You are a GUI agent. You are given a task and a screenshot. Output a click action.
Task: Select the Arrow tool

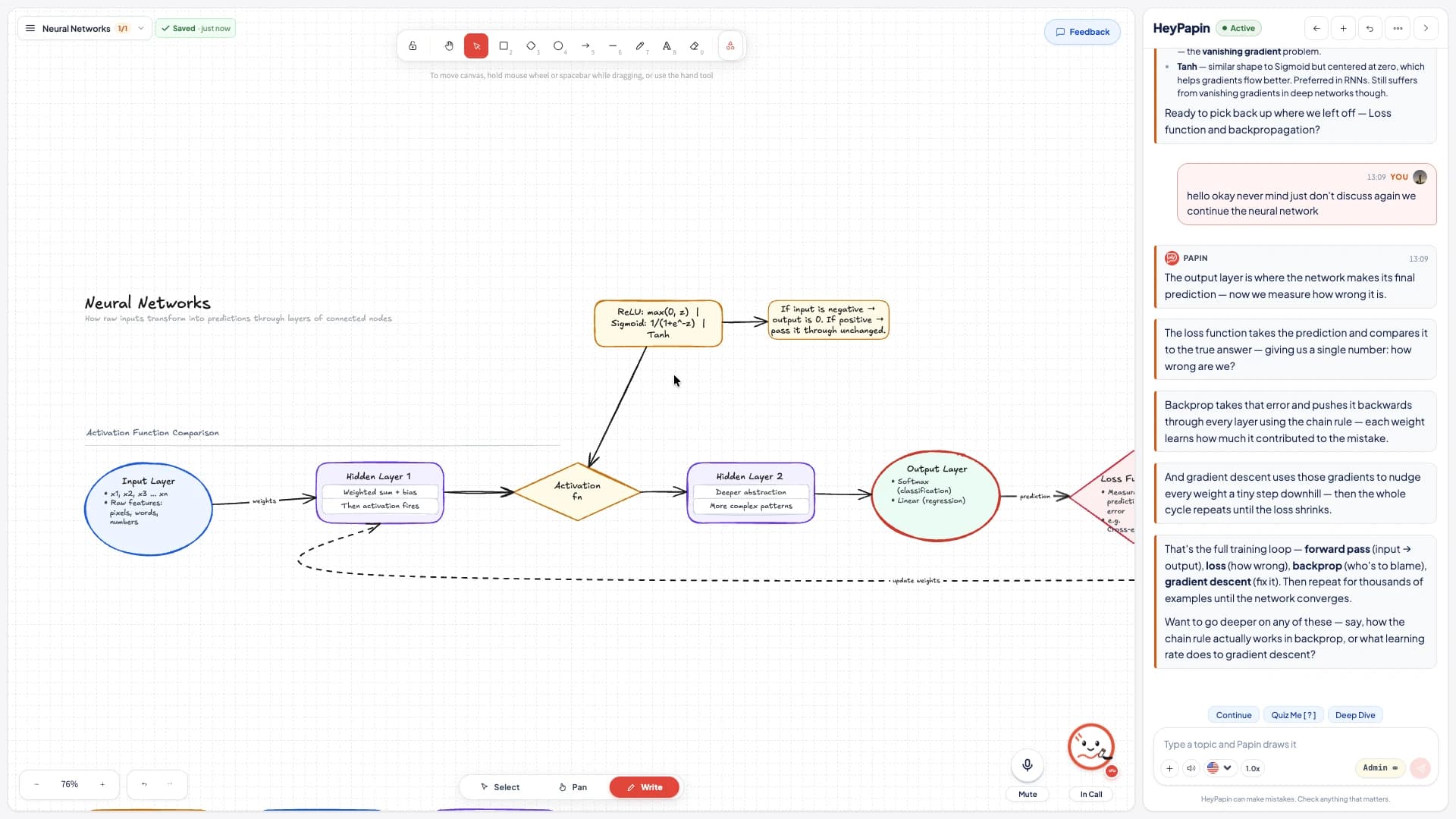[x=585, y=46]
